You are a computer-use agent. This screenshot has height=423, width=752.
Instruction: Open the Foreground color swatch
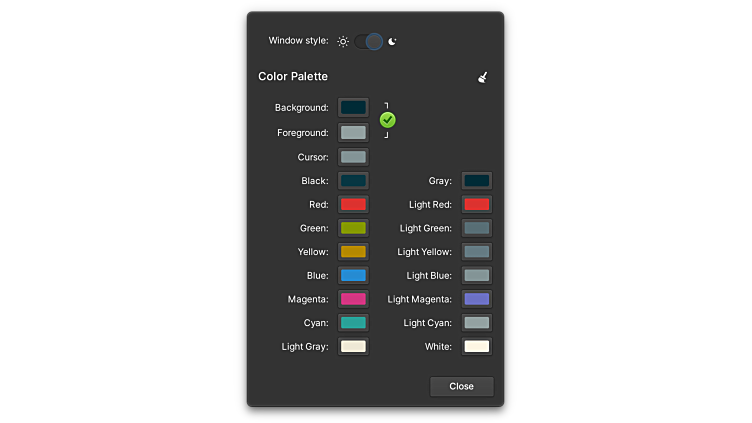click(x=353, y=132)
